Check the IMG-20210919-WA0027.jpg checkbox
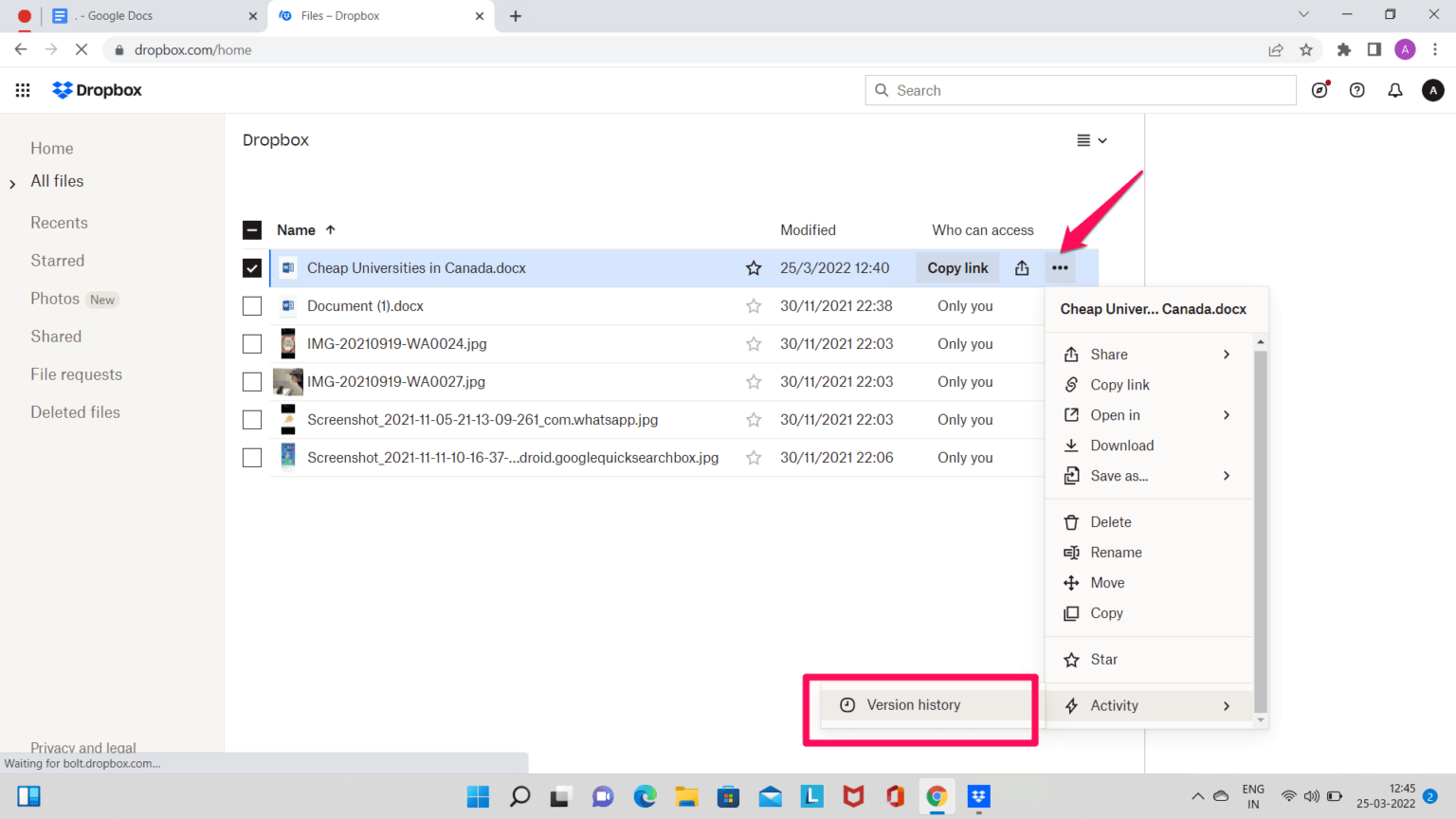The width and height of the screenshot is (1456, 819). [x=252, y=382]
